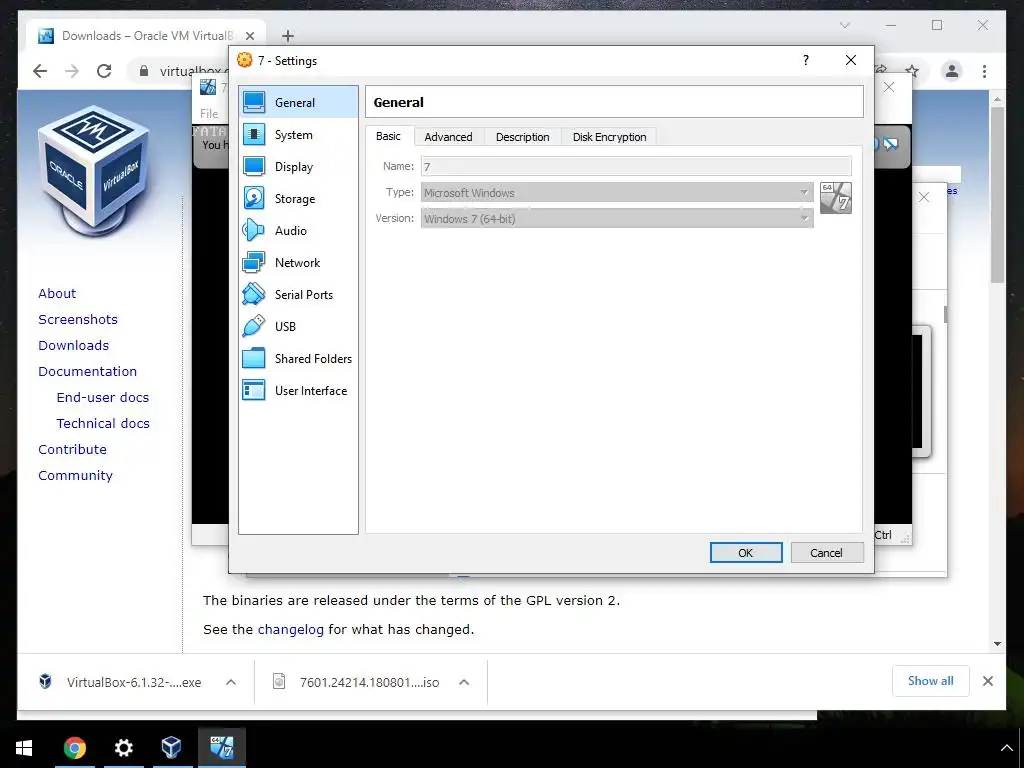The height and width of the screenshot is (768, 1024).
Task: Open the Serial Ports settings category
Action: (x=298, y=295)
